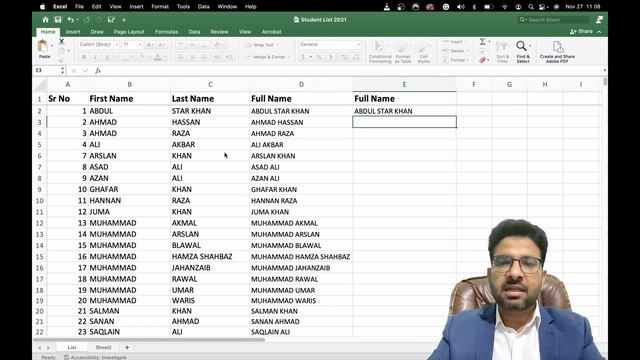Expand the Find & Select dropdown arrow
The image size is (640, 360).
tap(530, 46)
